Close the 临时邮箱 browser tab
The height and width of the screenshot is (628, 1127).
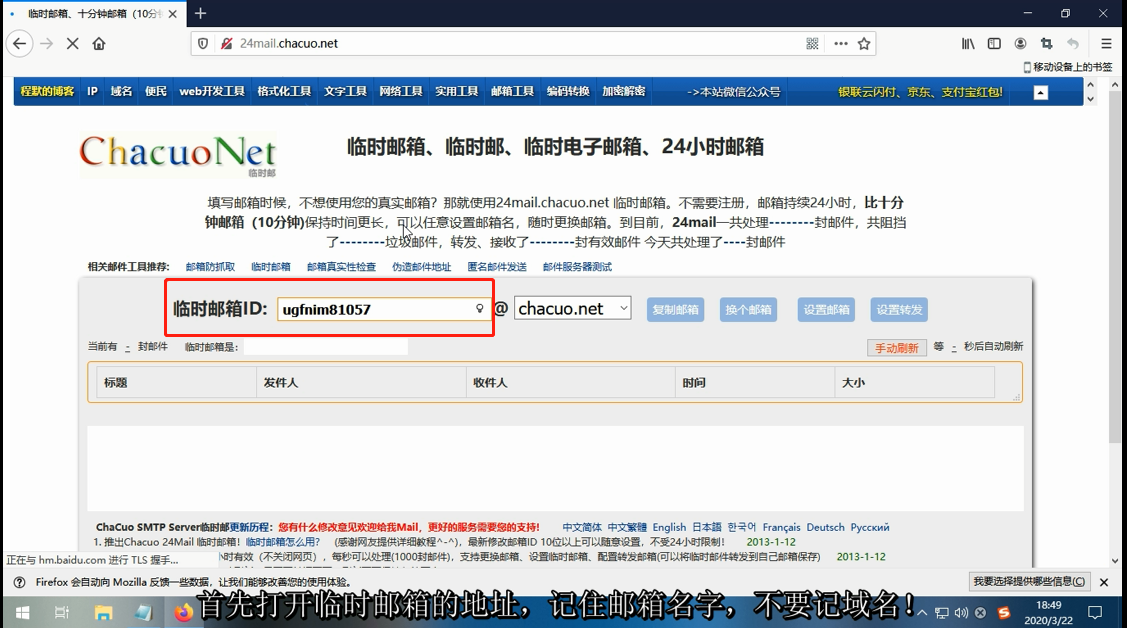[172, 14]
